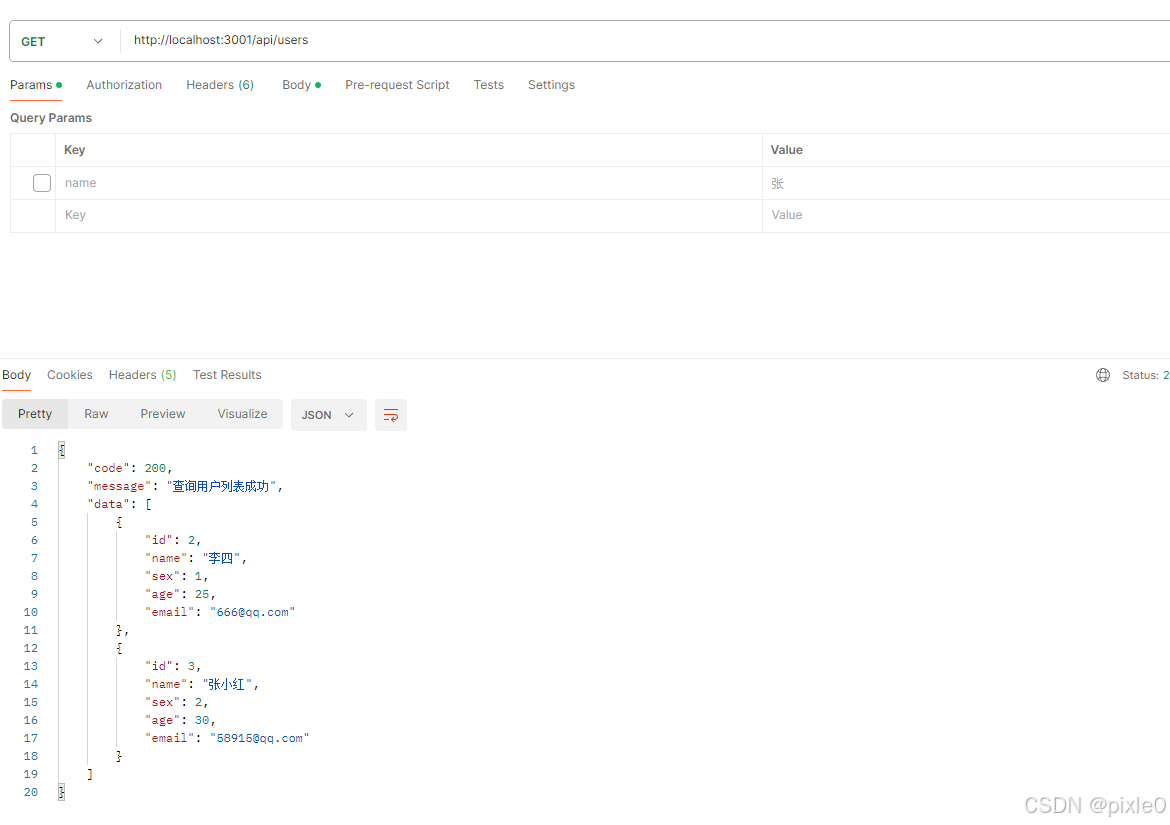Click the Status text

[x=1145, y=375]
